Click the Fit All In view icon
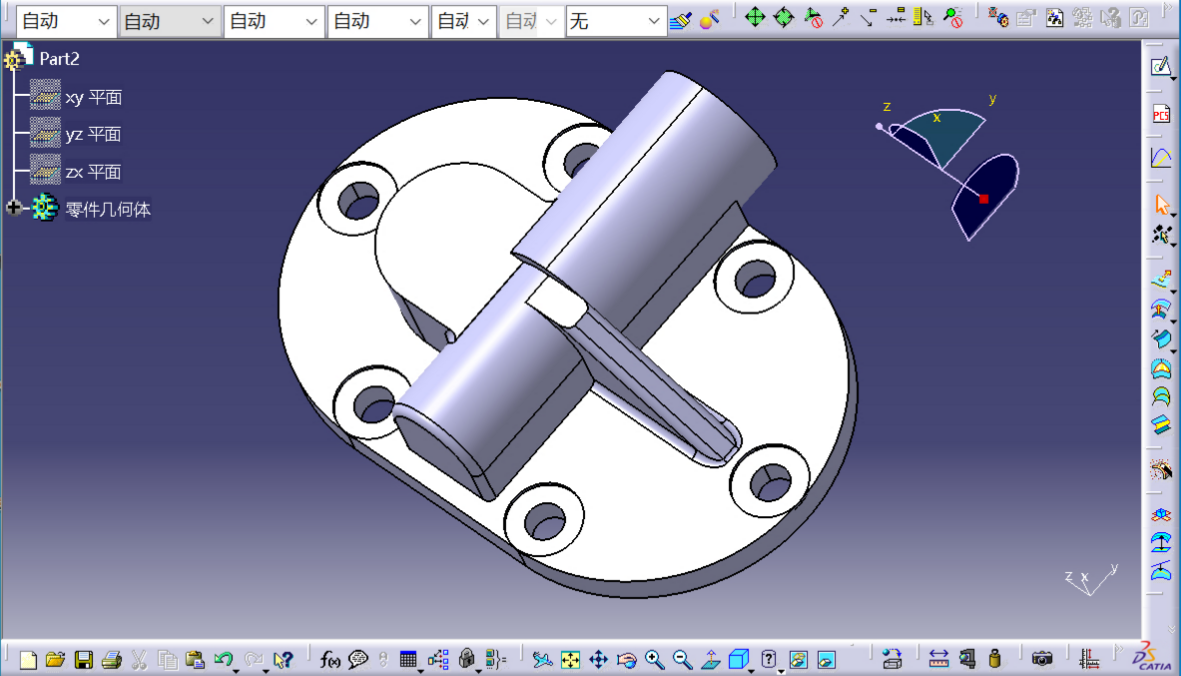The image size is (1181, 676). point(570,659)
